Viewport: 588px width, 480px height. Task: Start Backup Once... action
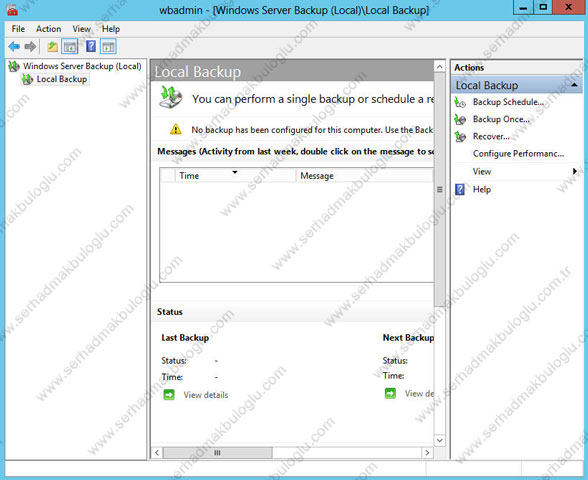click(501, 119)
